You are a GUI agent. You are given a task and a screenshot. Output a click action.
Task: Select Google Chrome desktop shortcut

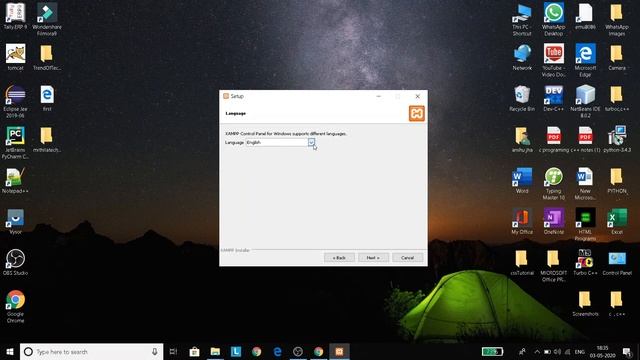click(x=16, y=306)
